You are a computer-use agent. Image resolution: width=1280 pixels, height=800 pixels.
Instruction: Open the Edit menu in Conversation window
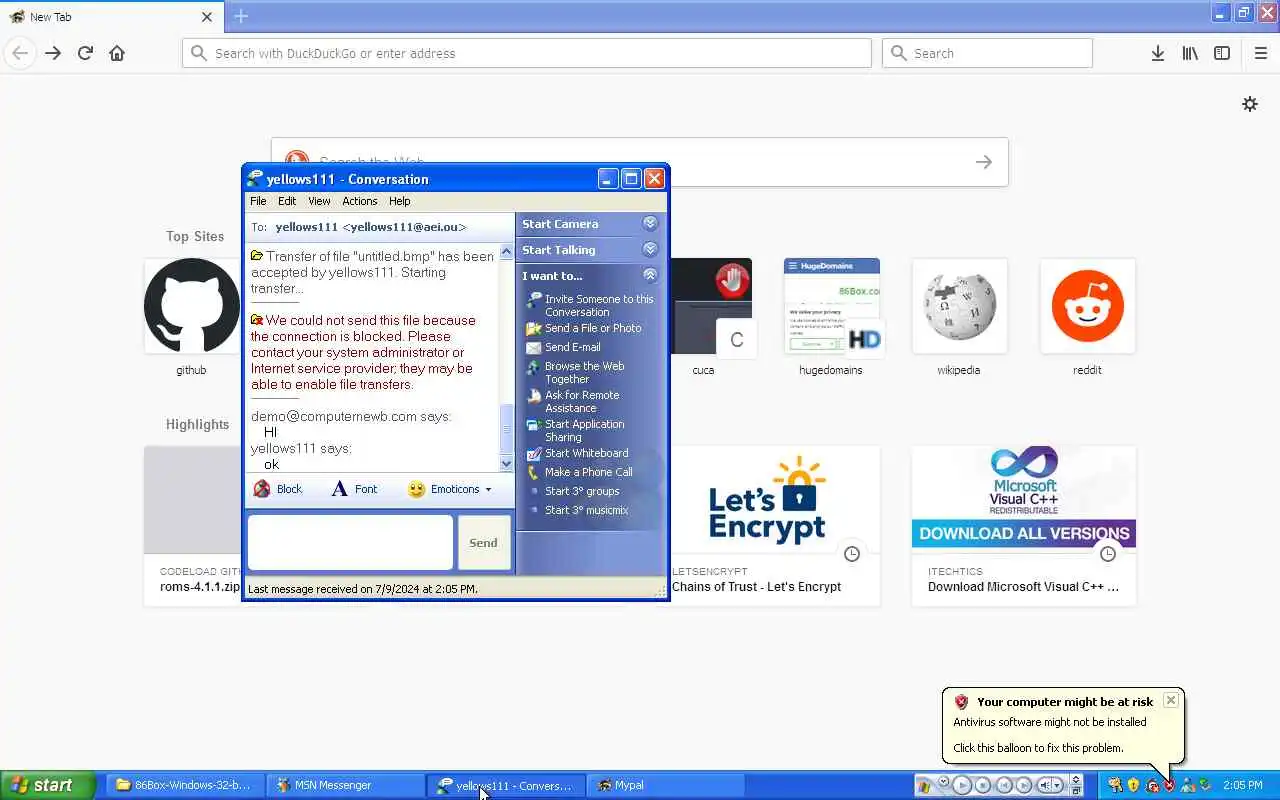tap(287, 201)
